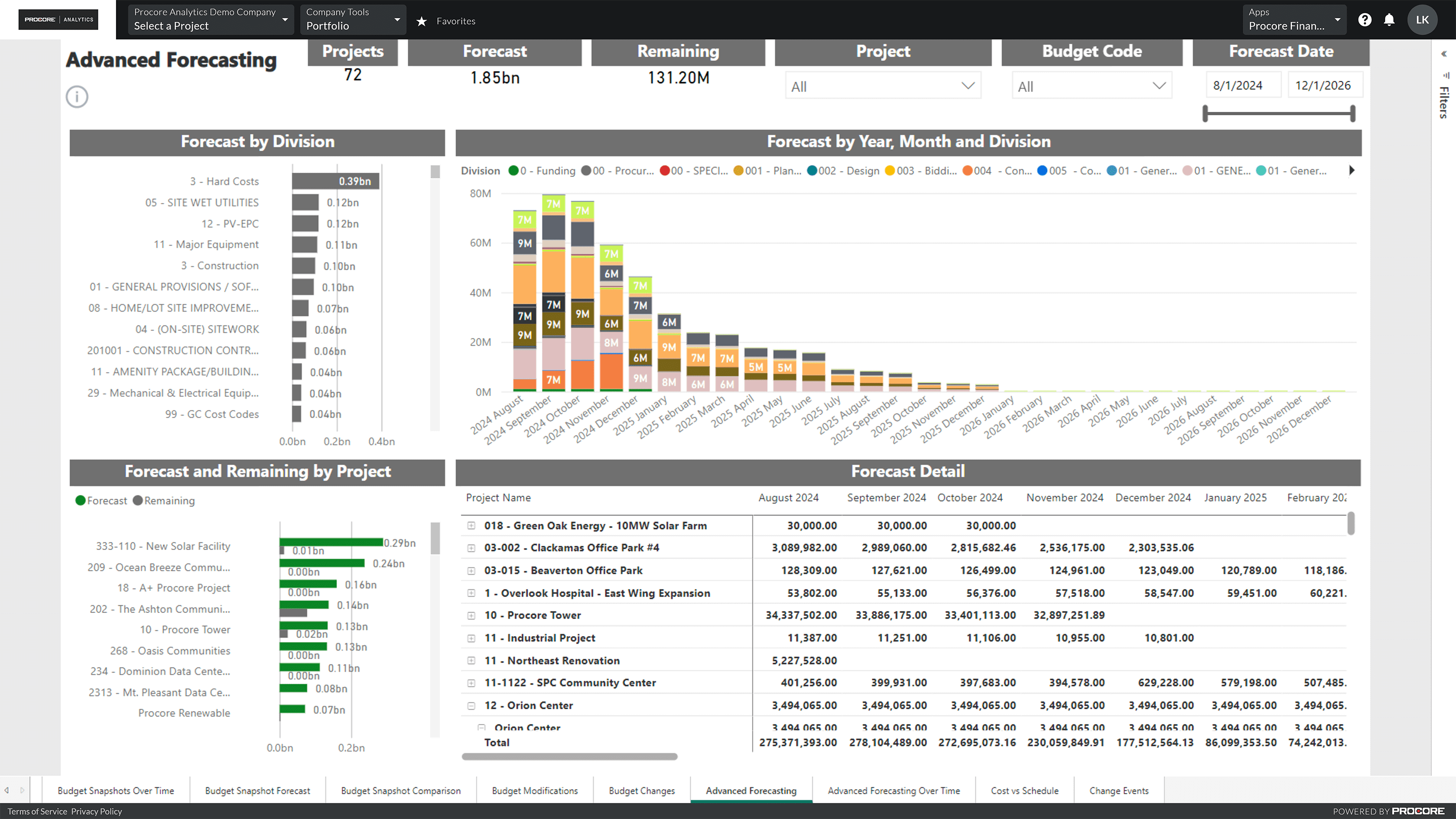Open the LK profile avatar
The height and width of the screenshot is (819, 1456).
pyautogui.click(x=1423, y=20)
